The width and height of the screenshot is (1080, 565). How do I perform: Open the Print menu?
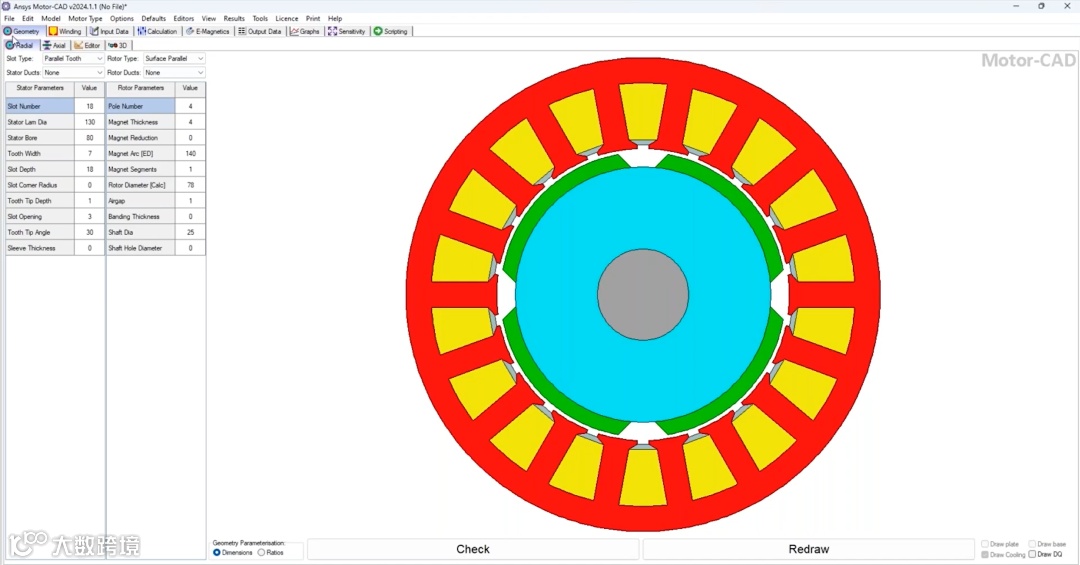313,19
